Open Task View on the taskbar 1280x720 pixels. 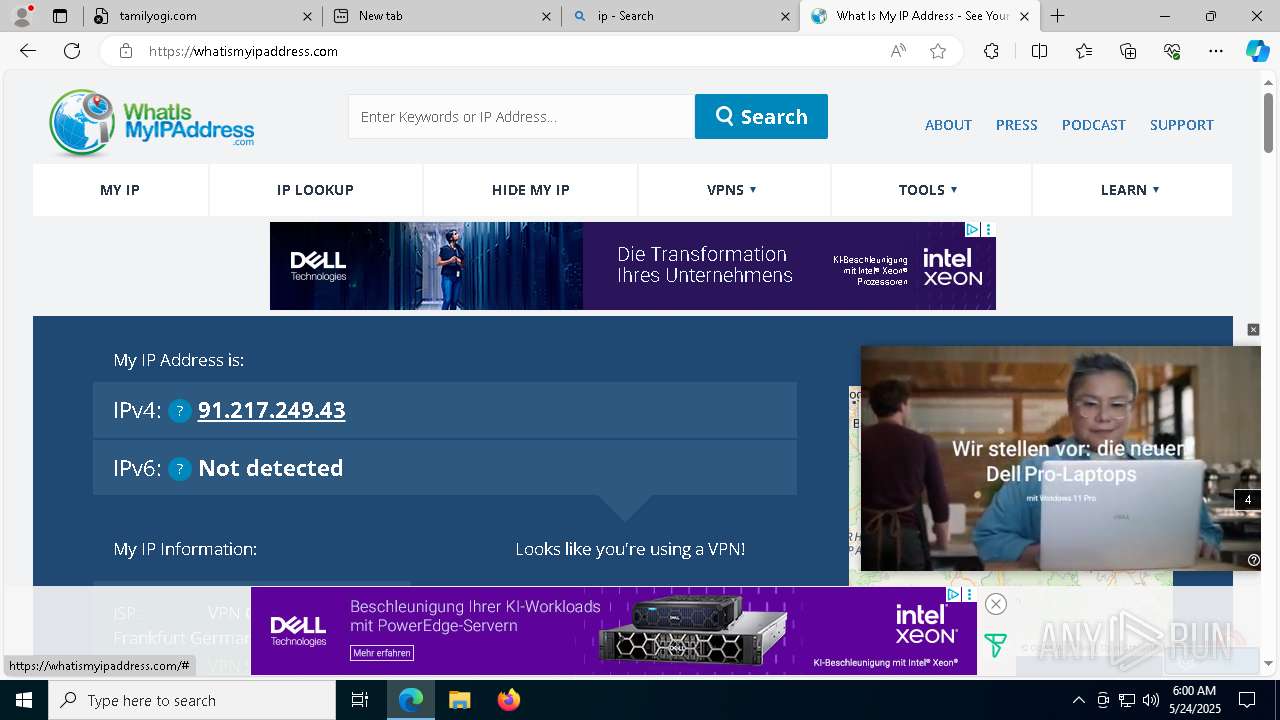(x=360, y=700)
